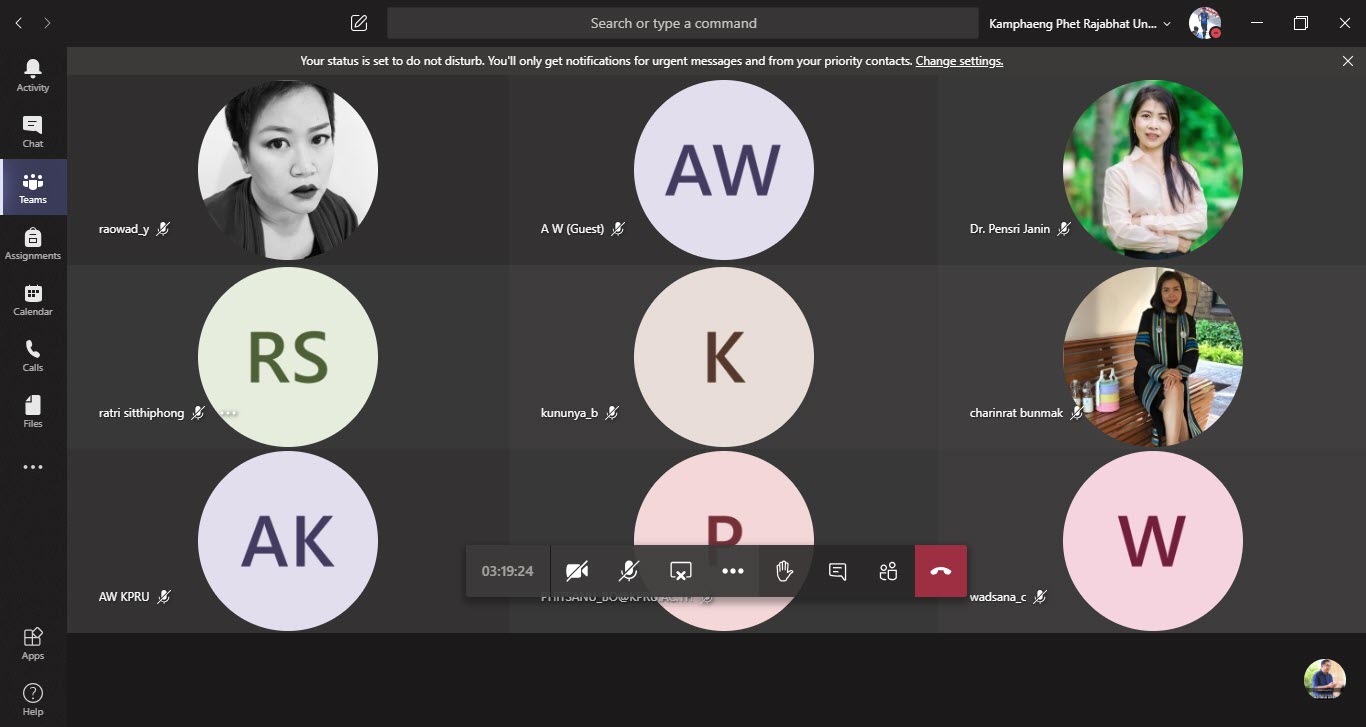Expand Kamphaeng Phet Rajabhat organization dropdown
Image resolution: width=1366 pixels, height=727 pixels.
click(x=1079, y=23)
